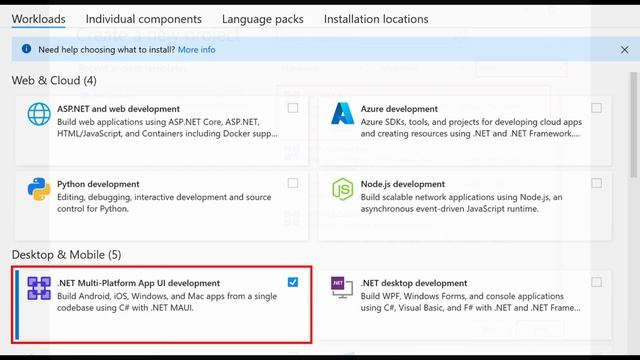Click the Web & Cloud (4) heading

tap(54, 81)
